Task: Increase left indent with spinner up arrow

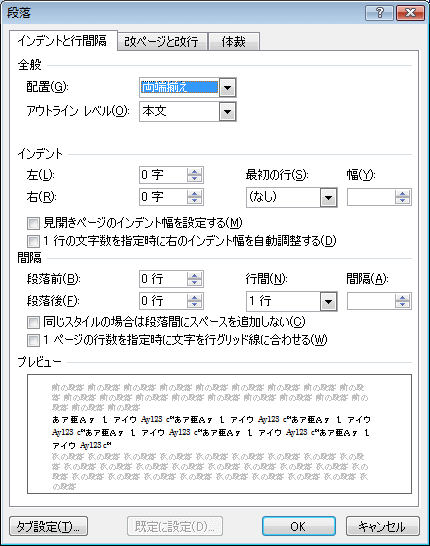Action: coord(194,171)
